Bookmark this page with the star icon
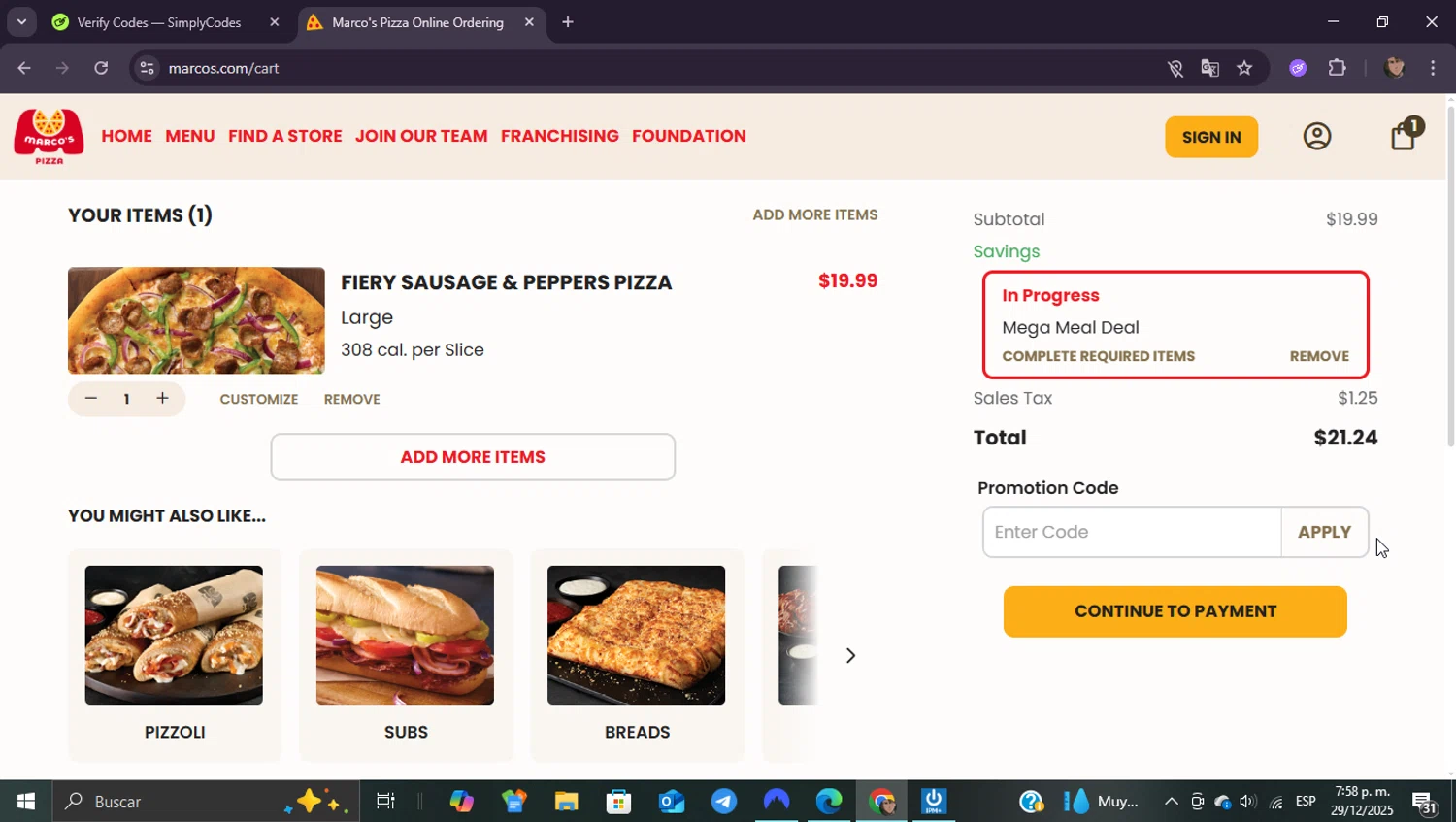1456x822 pixels. [1244, 68]
